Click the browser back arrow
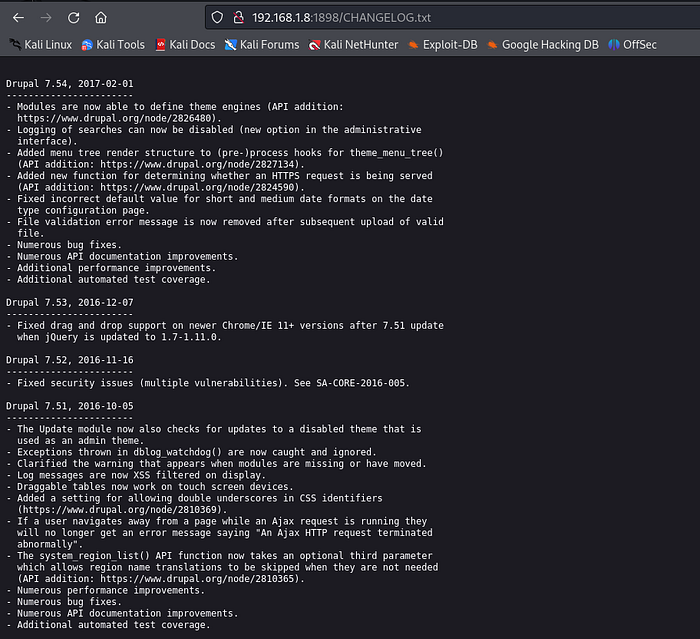Viewport: 700px width, 639px height. click(18, 18)
